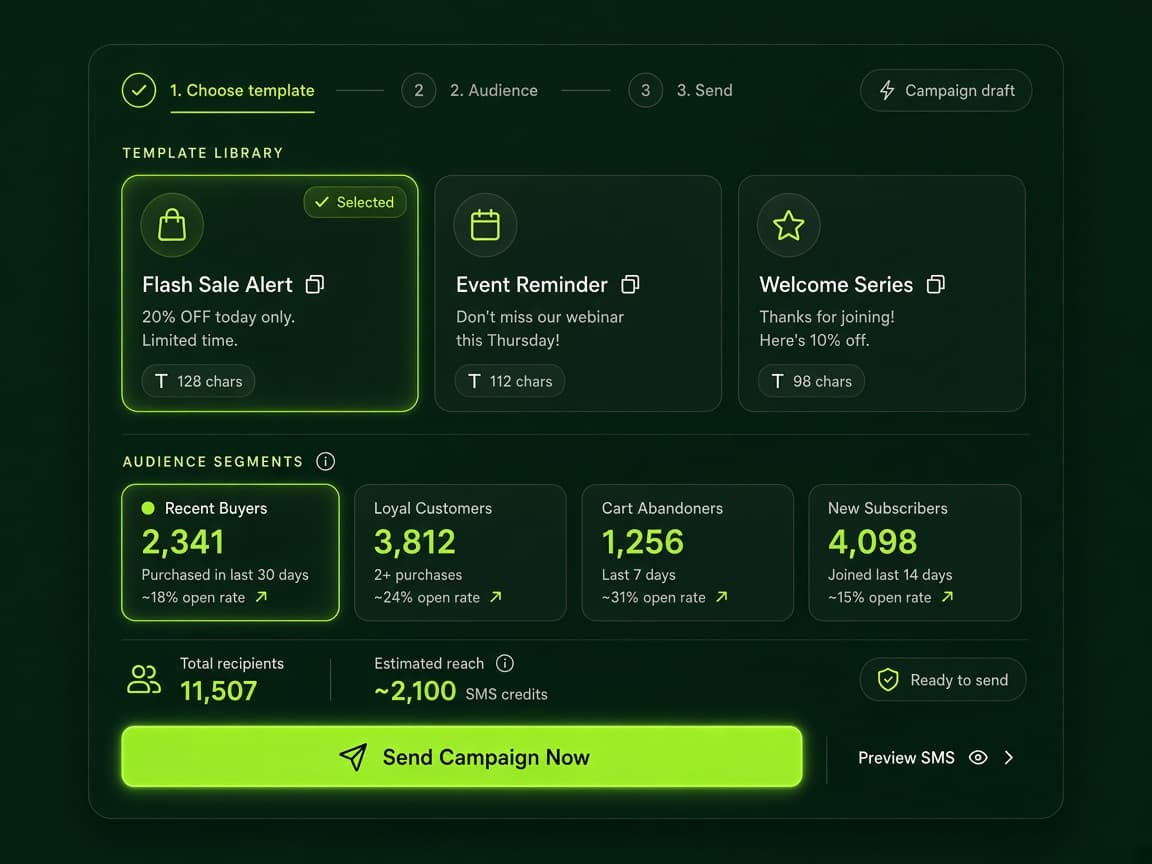Click the T text icon beside 128 chars
The height and width of the screenshot is (864, 1152).
(x=161, y=381)
